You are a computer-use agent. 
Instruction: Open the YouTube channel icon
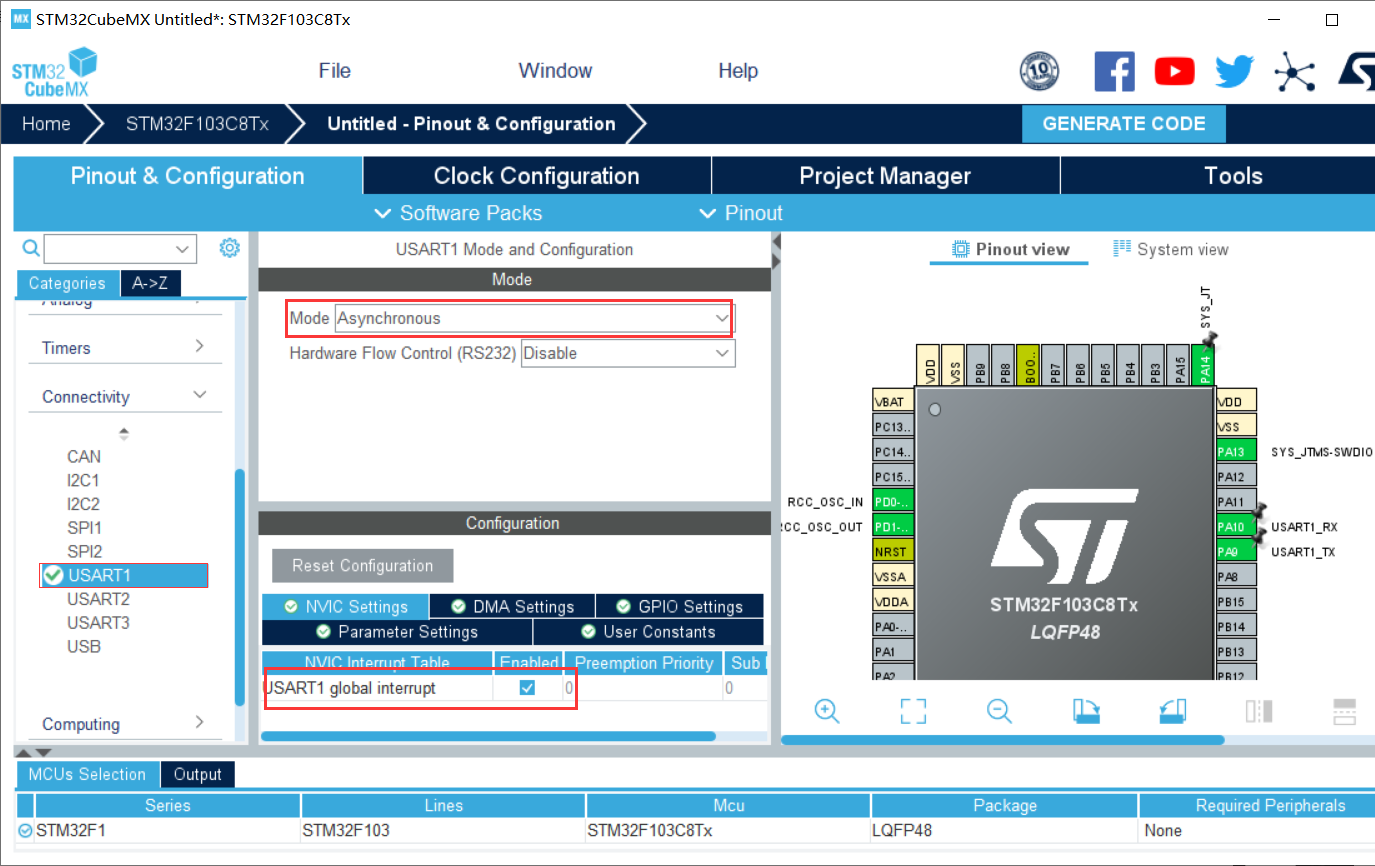click(1174, 71)
